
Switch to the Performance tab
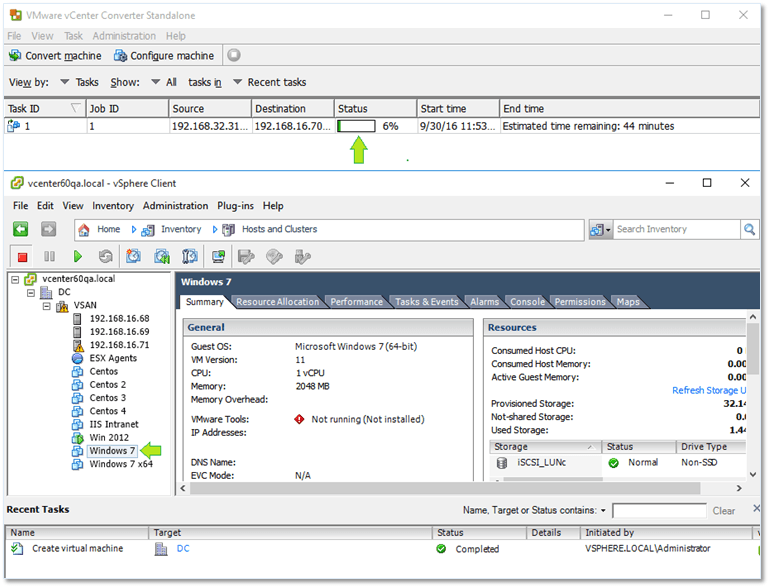coord(357,302)
